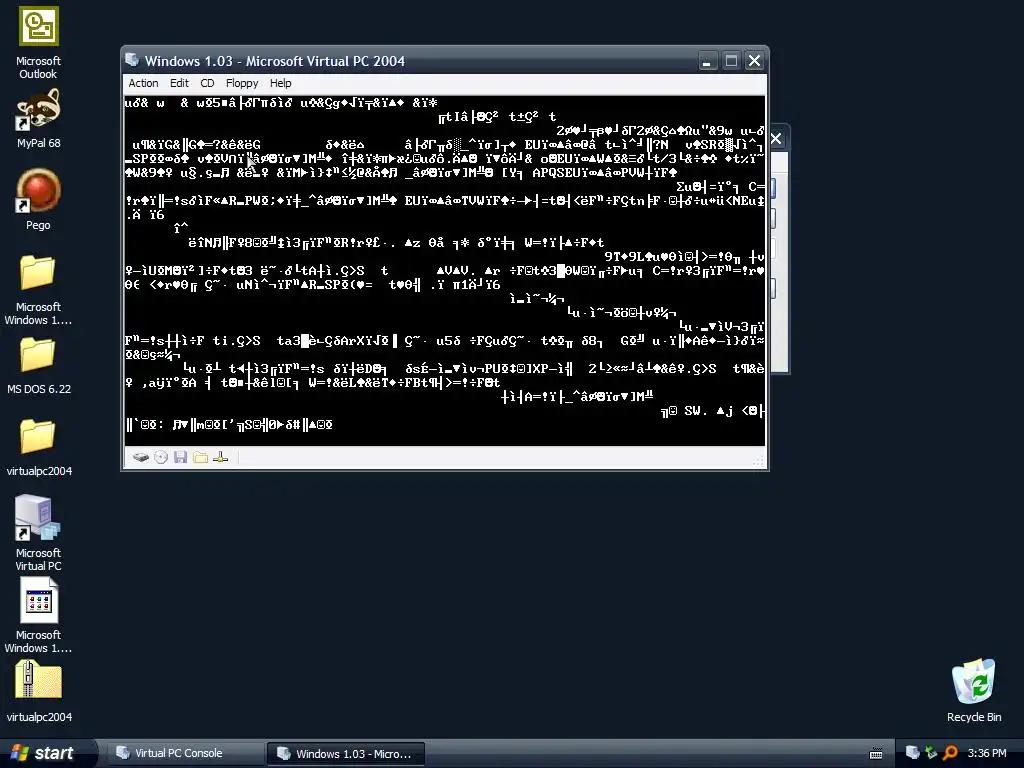Select the MyPal 68 desktop shortcut

(39, 119)
